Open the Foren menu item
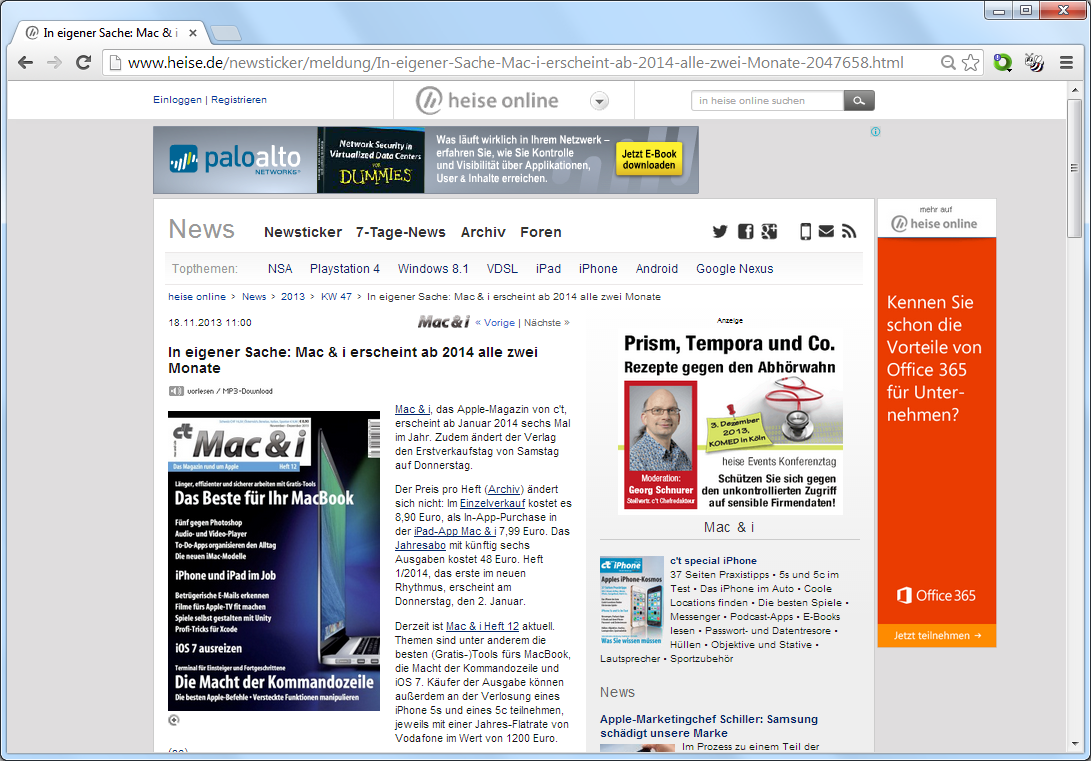This screenshot has height=761, width=1091. click(x=541, y=232)
